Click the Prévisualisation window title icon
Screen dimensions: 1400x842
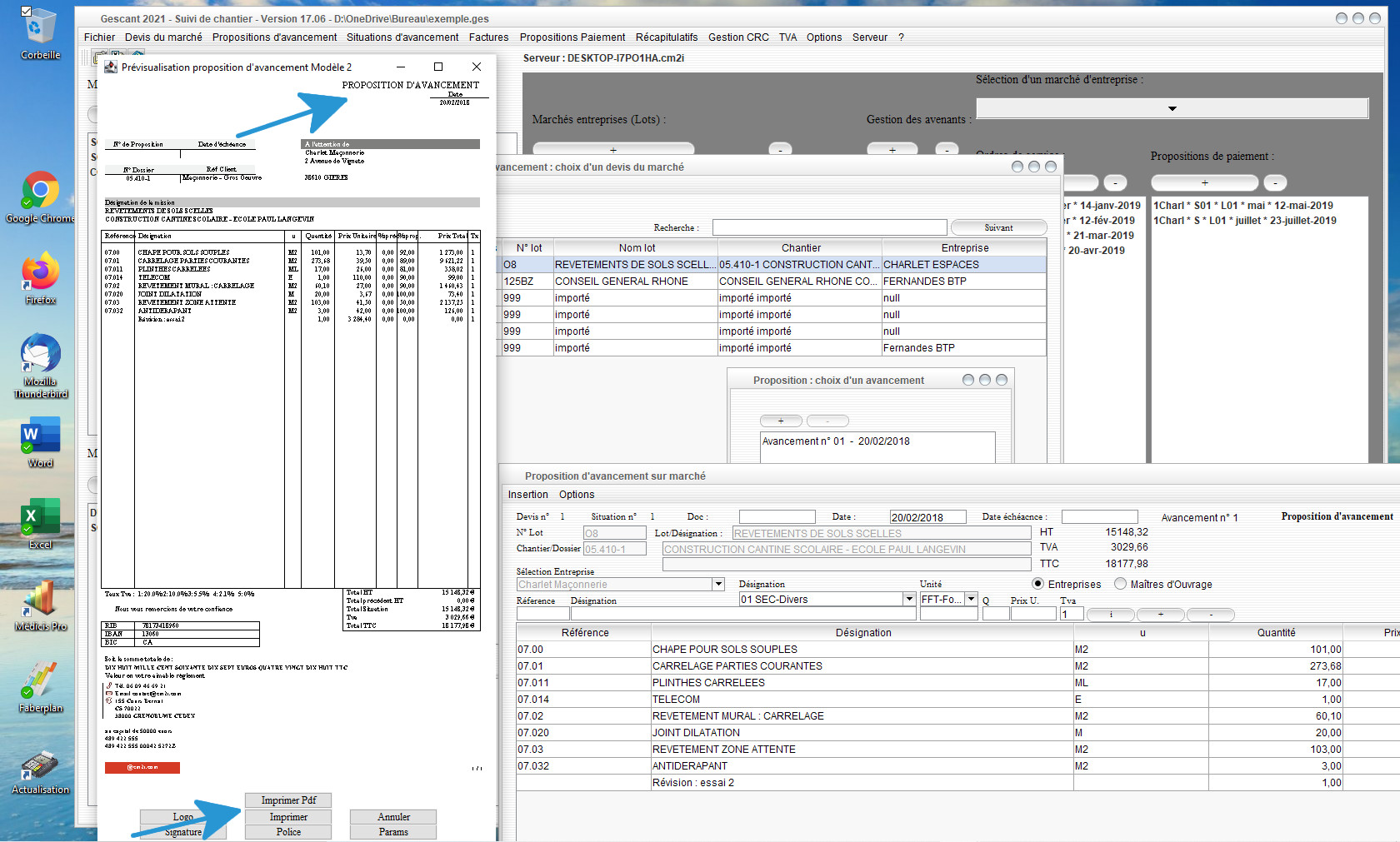pos(110,67)
